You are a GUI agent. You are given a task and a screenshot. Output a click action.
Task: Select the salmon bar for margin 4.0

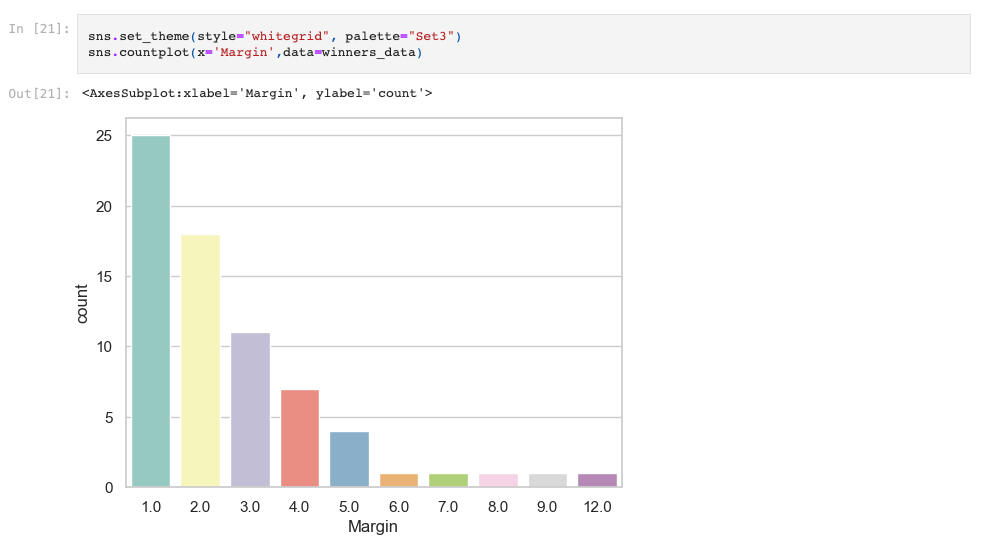pos(299,438)
